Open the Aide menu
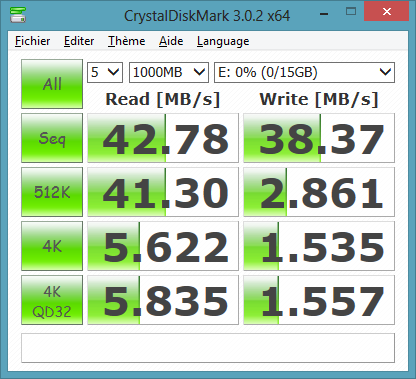Screen dimensions: 416x379 coord(171,41)
